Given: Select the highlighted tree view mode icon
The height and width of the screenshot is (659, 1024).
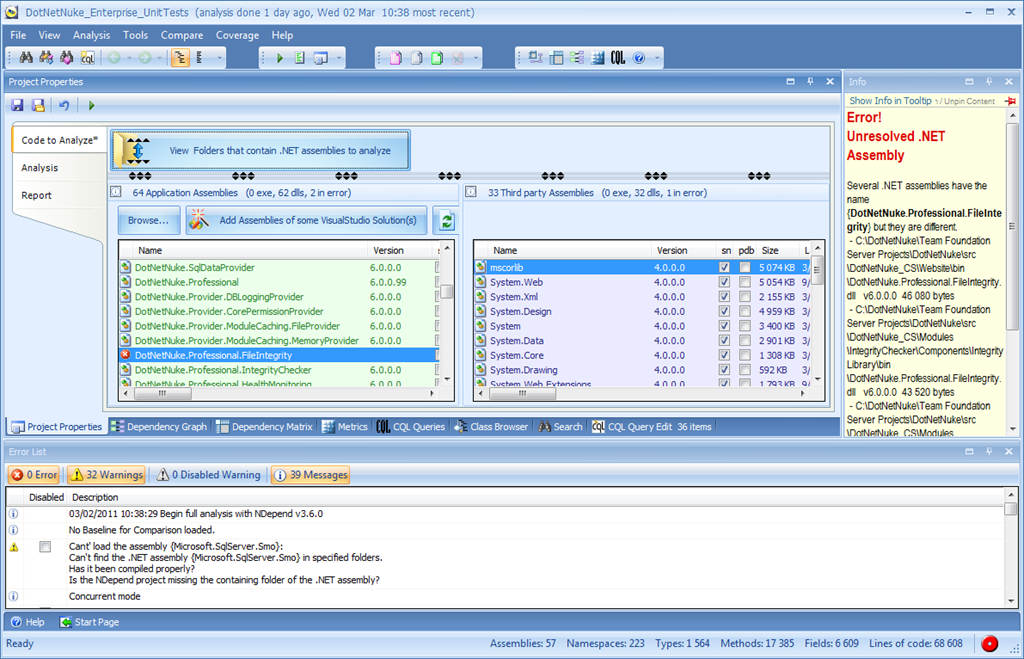Looking at the screenshot, I should click(x=180, y=58).
